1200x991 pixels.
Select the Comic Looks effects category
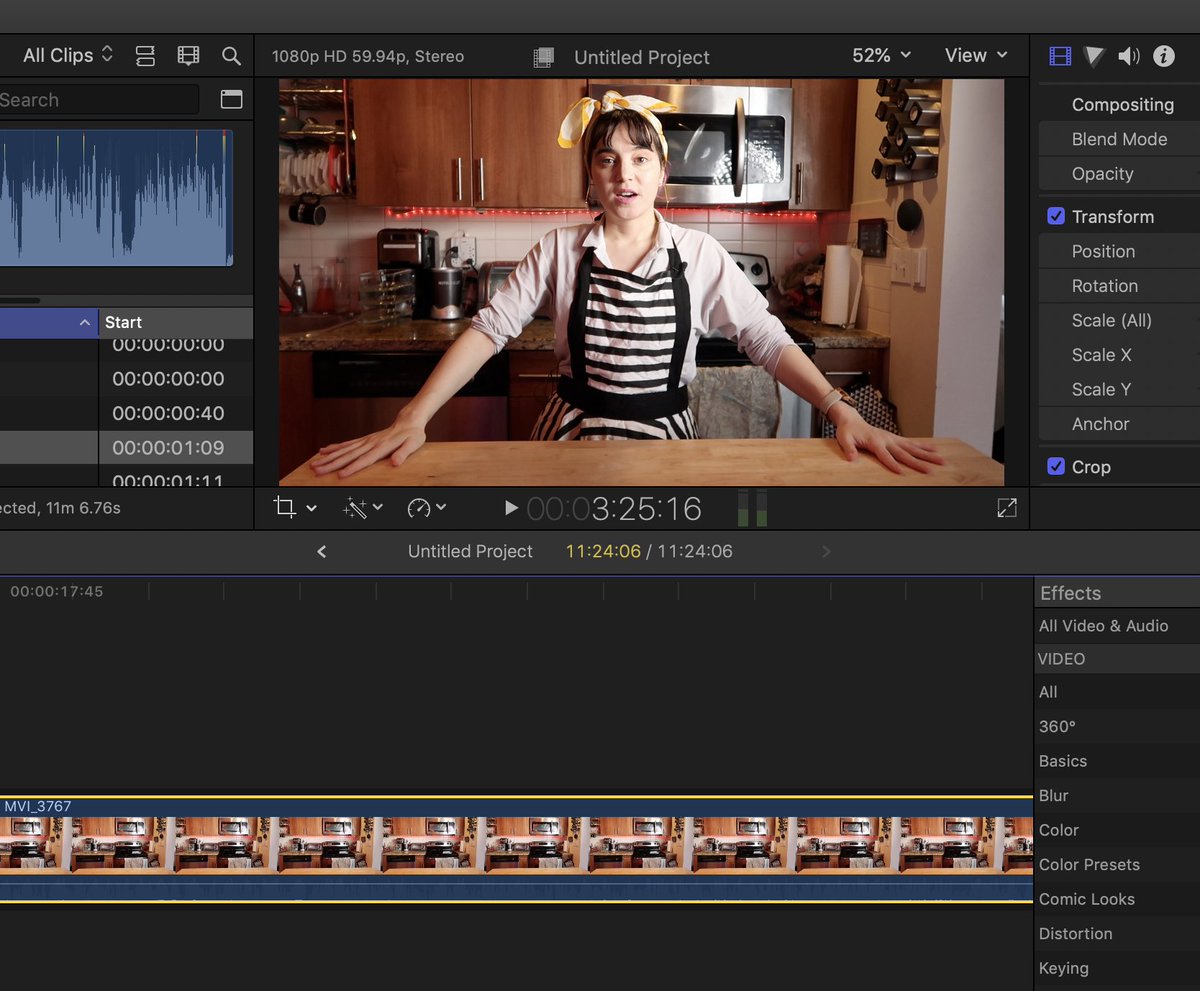pos(1087,899)
